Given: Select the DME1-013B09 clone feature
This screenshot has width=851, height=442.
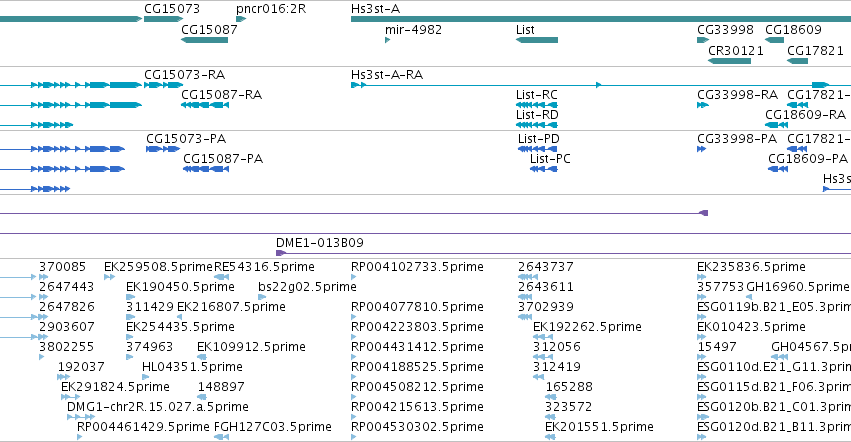Looking at the screenshot, I should (563, 253).
